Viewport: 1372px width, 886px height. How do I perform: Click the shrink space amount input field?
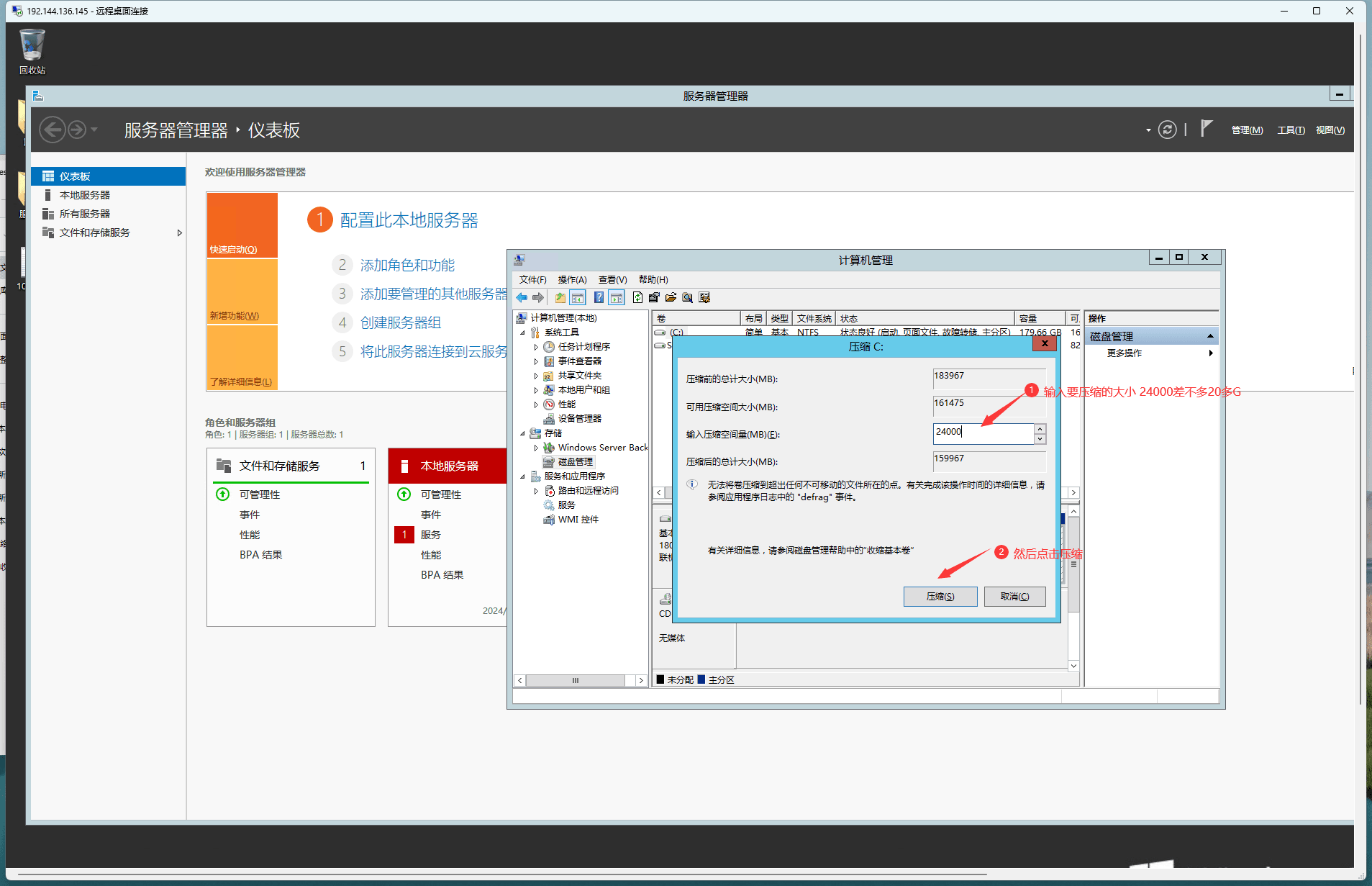click(x=982, y=433)
